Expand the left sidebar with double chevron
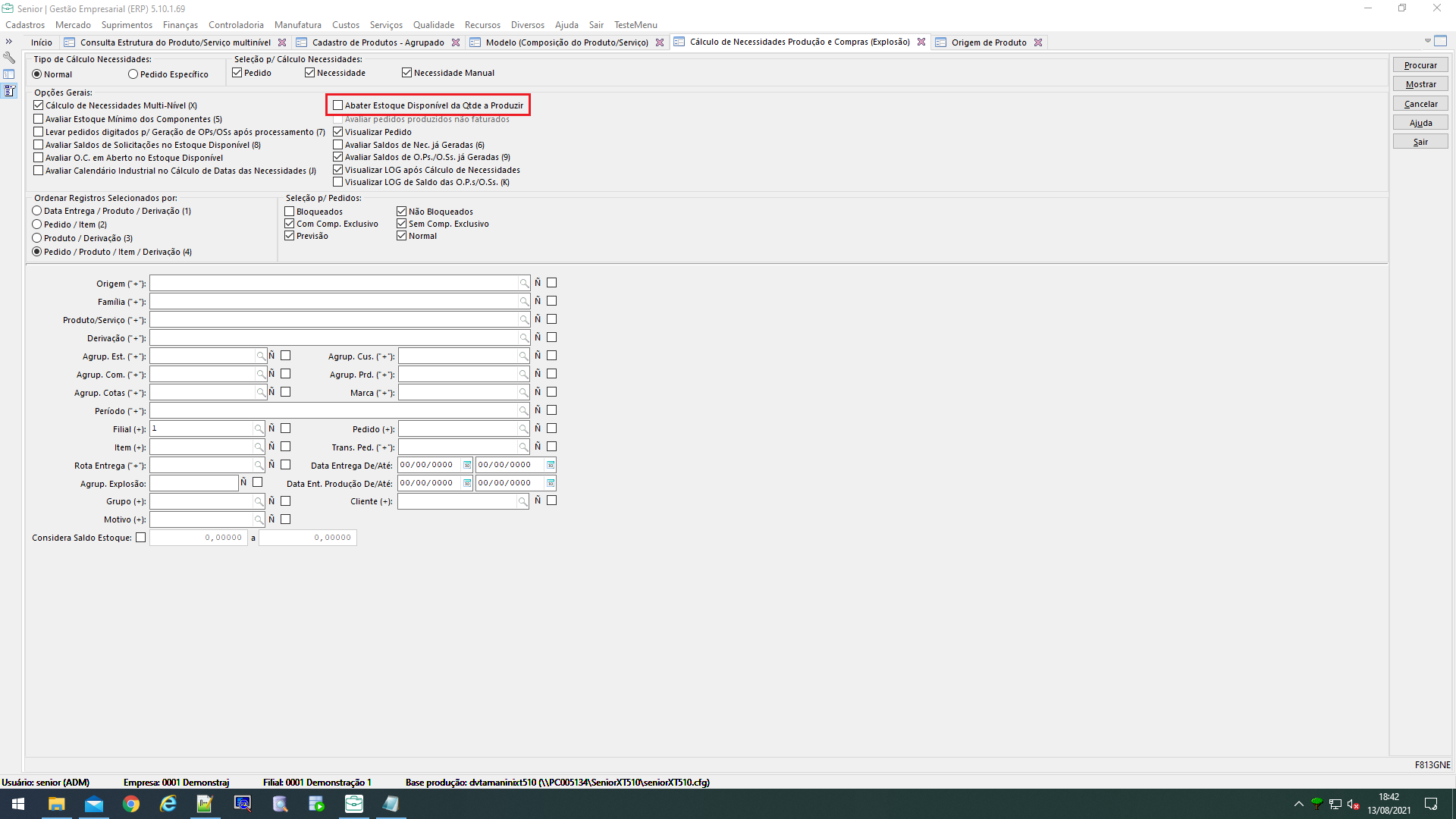The image size is (1456, 819). click(9, 42)
